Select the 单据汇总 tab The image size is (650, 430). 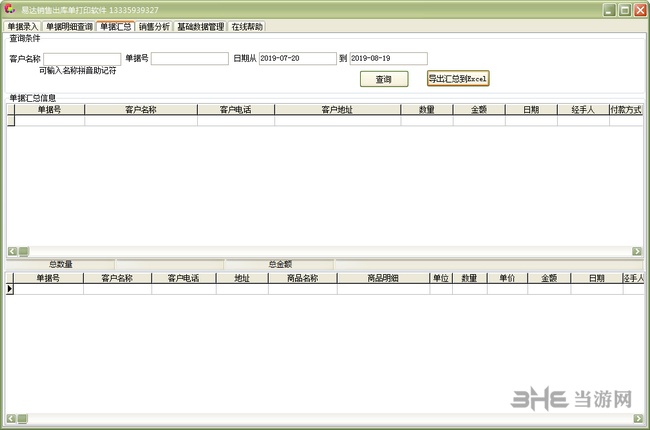tap(116, 27)
